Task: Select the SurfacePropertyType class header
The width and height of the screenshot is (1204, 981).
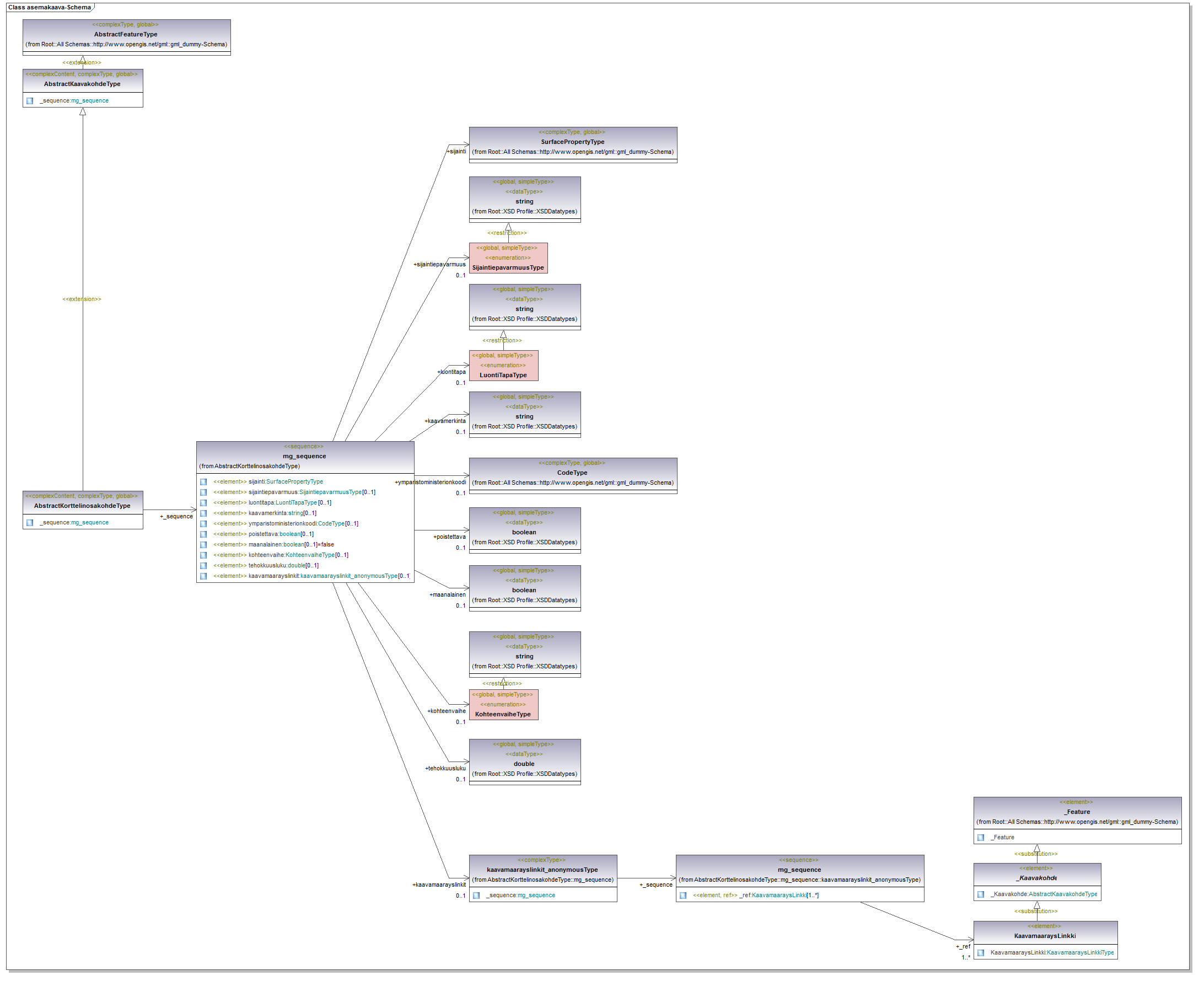Action: [x=572, y=142]
